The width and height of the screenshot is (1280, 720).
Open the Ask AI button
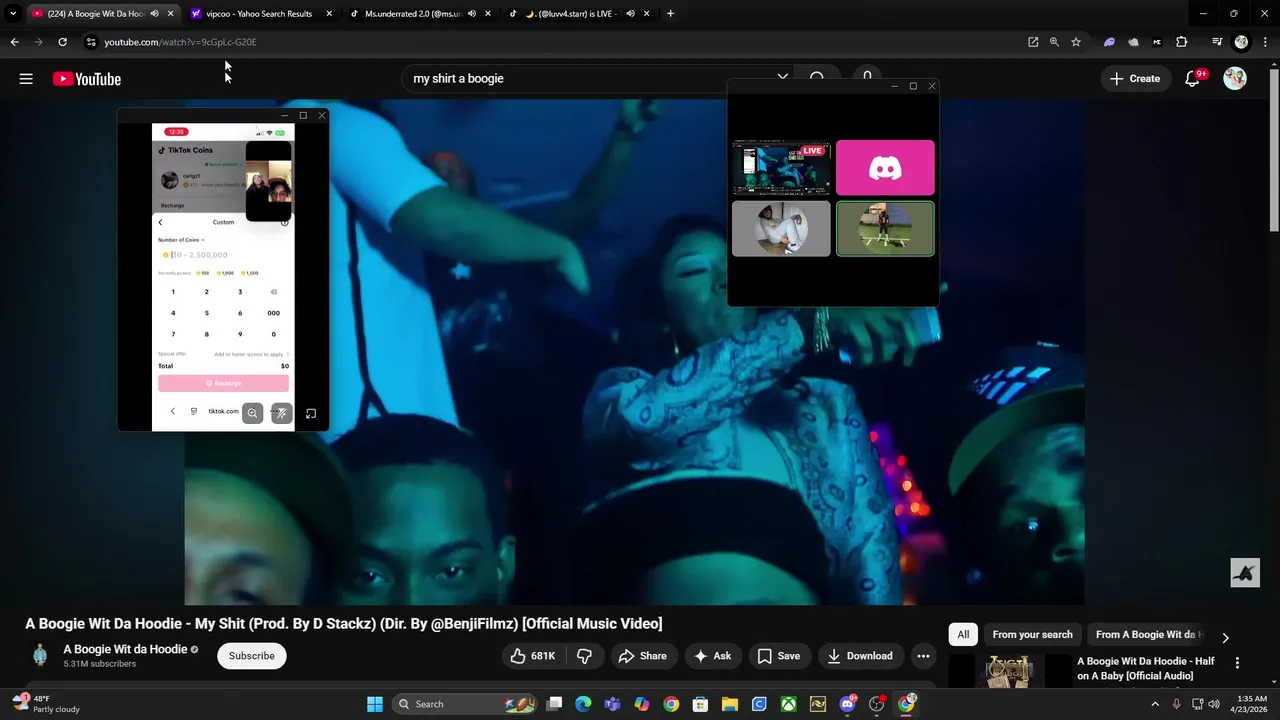(713, 656)
